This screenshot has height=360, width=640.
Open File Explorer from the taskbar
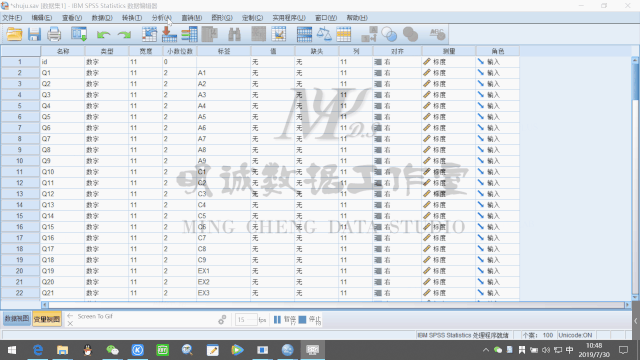pyautogui.click(x=62, y=350)
